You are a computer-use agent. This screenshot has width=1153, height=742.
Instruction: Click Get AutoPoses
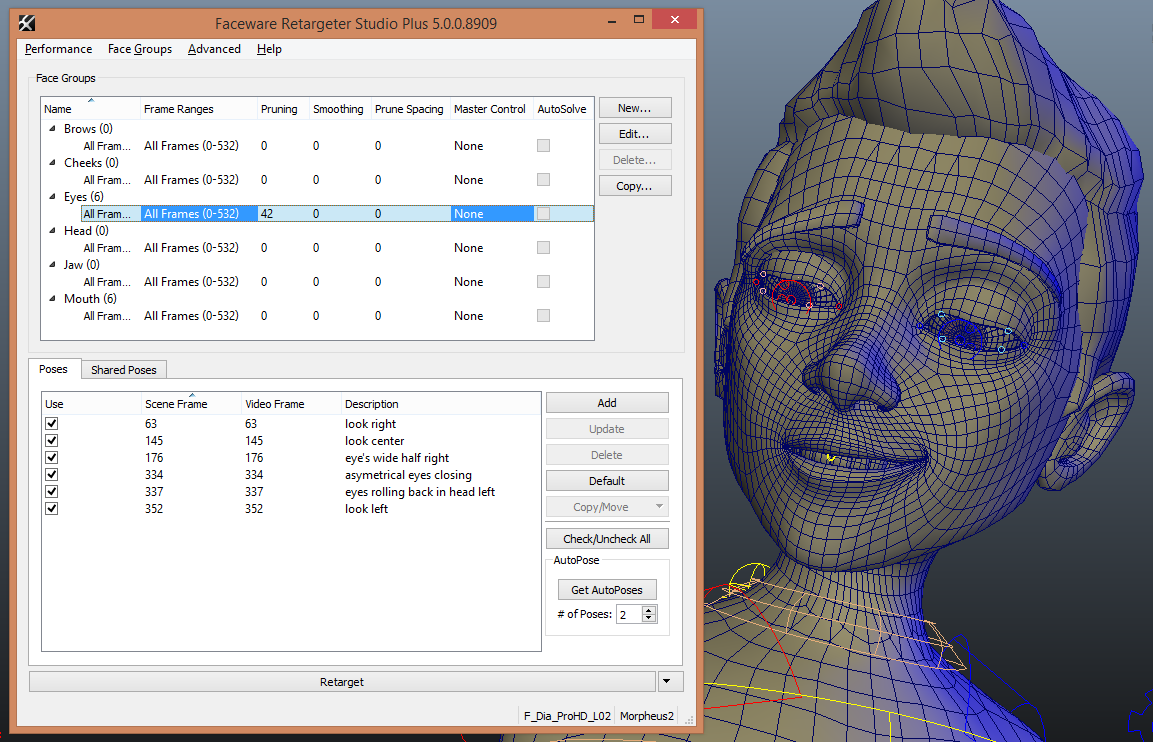click(x=607, y=589)
